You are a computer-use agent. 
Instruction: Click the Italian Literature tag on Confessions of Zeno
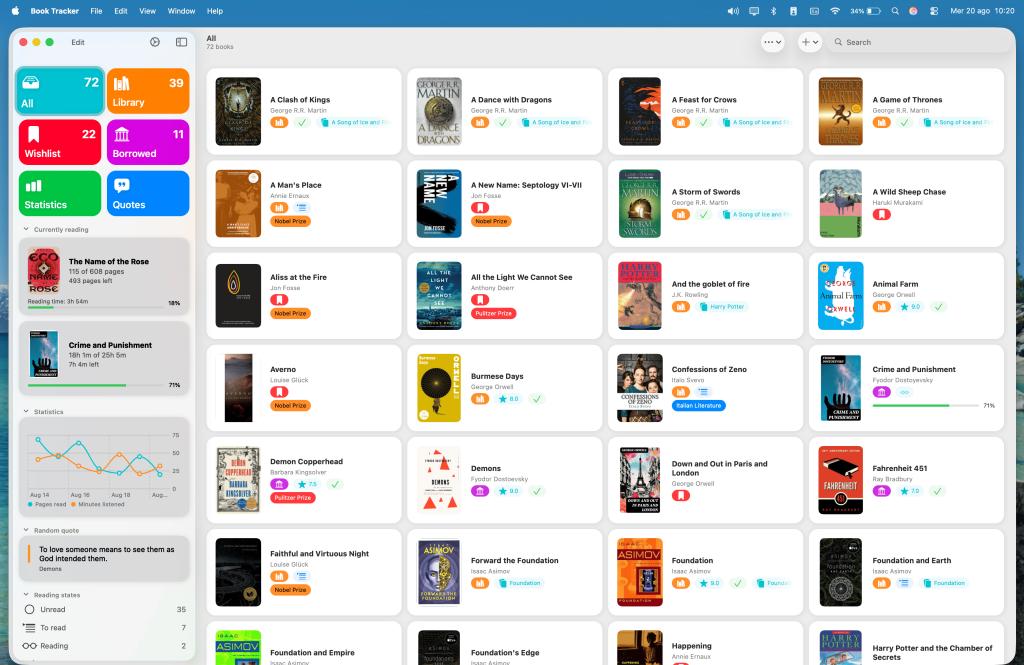pos(698,406)
